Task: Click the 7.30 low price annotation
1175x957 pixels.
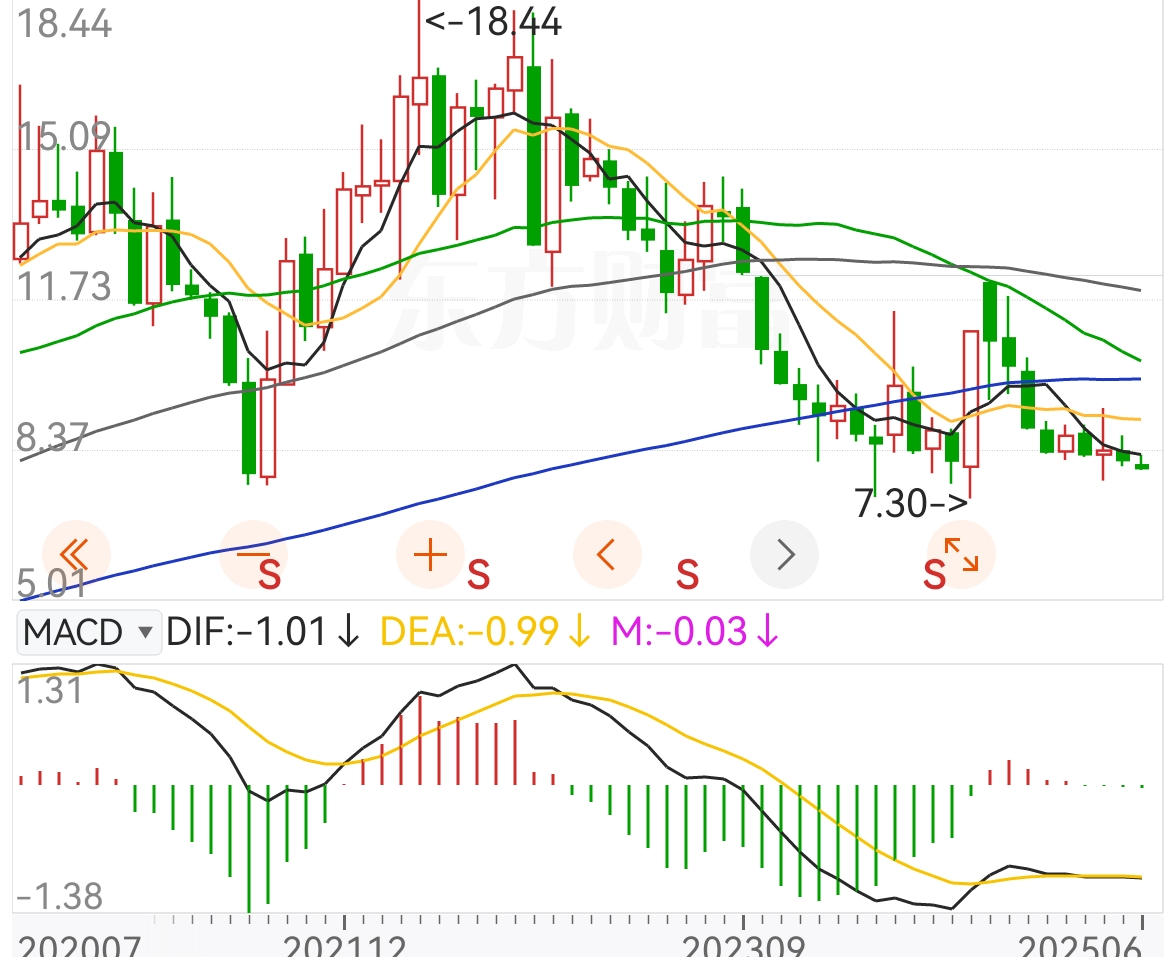Action: click(911, 503)
